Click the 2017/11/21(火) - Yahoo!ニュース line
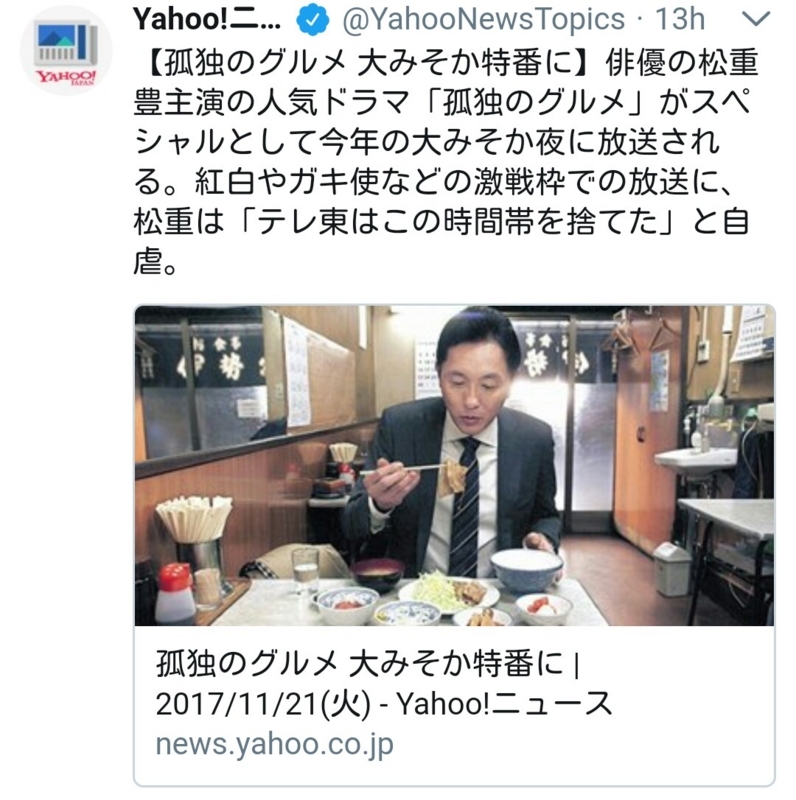This screenshot has height=800, width=796. tap(384, 704)
